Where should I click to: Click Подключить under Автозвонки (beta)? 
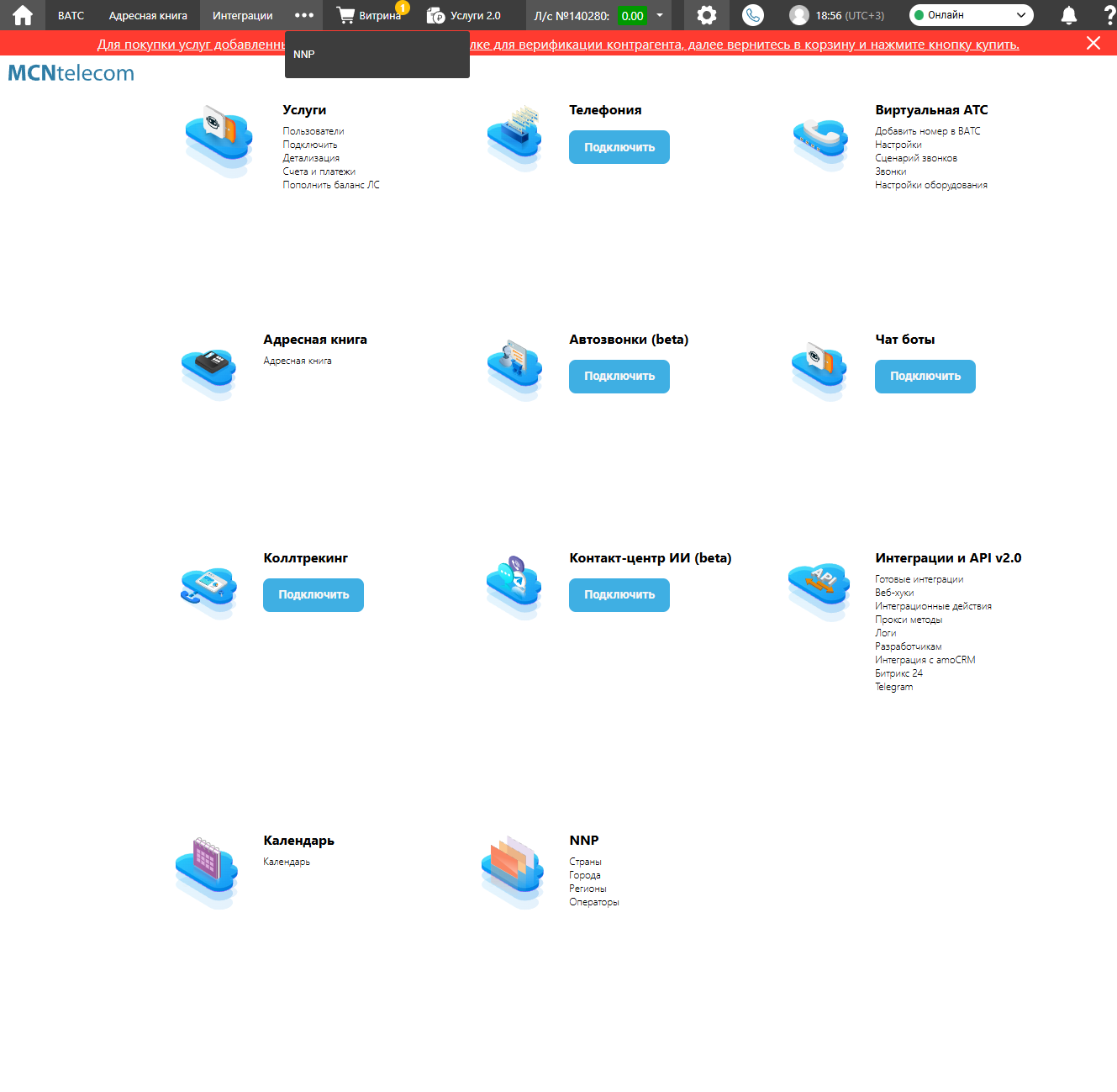(619, 377)
